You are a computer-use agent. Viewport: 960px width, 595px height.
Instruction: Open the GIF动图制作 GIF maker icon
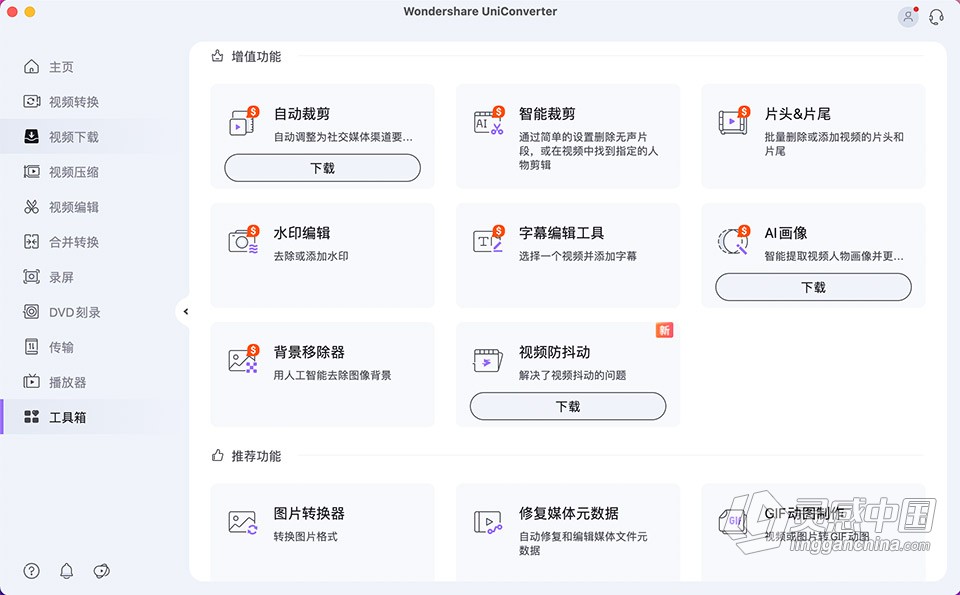click(x=734, y=521)
